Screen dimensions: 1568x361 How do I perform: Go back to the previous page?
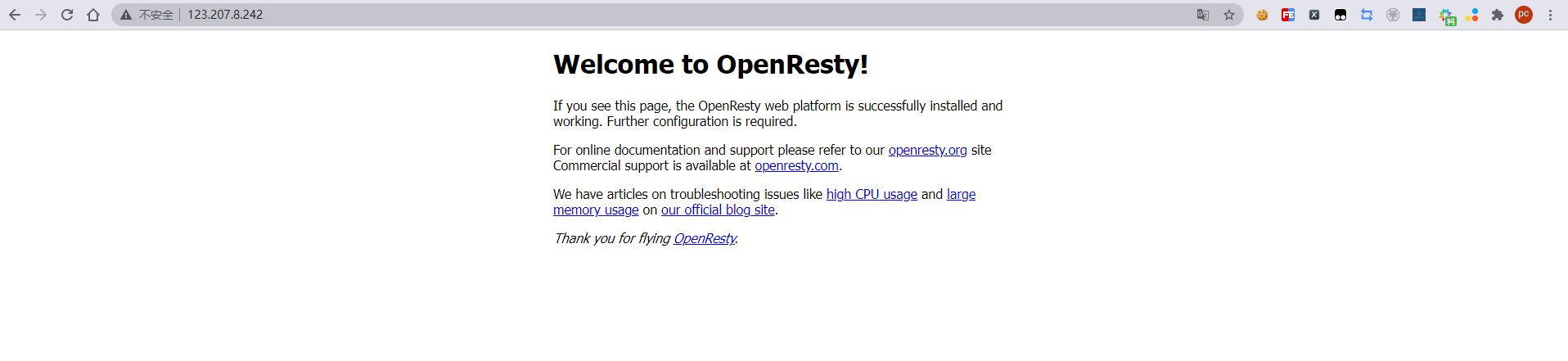[15, 15]
